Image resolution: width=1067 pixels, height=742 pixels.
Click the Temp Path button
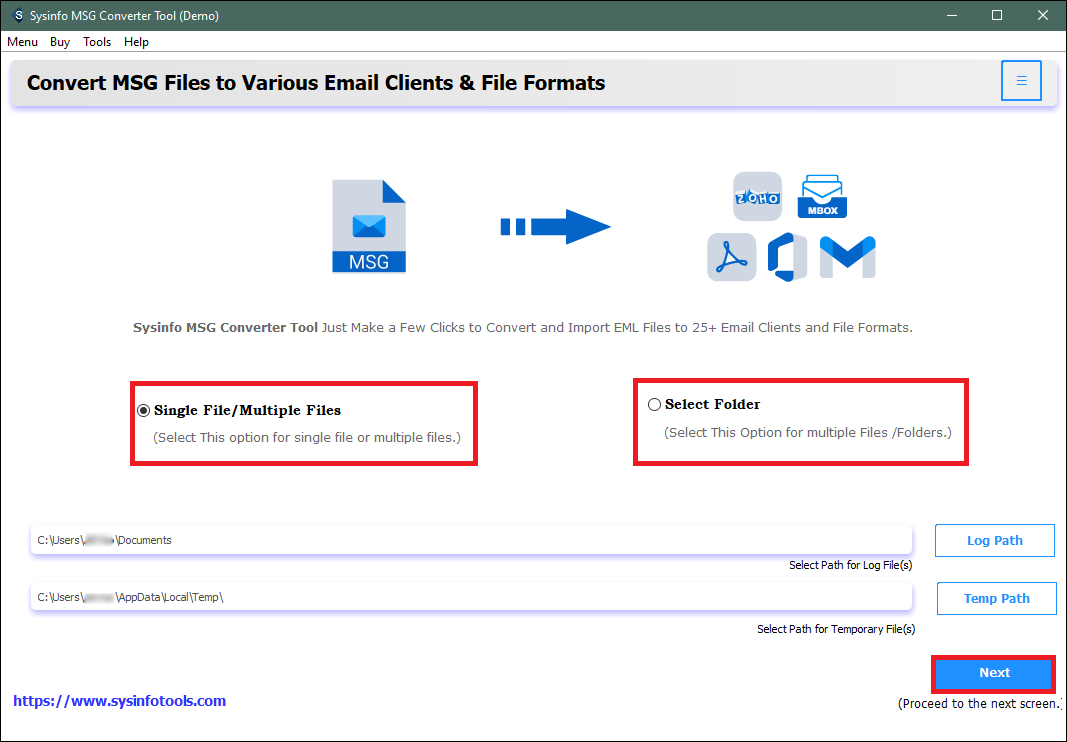pyautogui.click(x=996, y=598)
